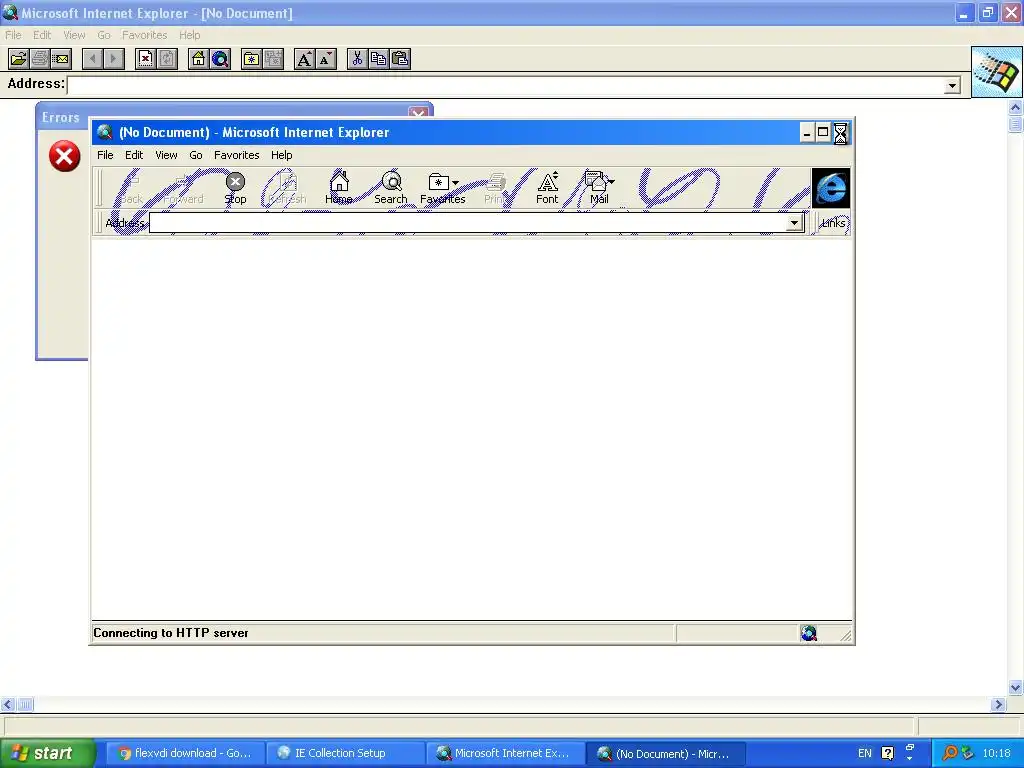Click the 10:18 system clock
This screenshot has height=768, width=1024.
point(996,753)
